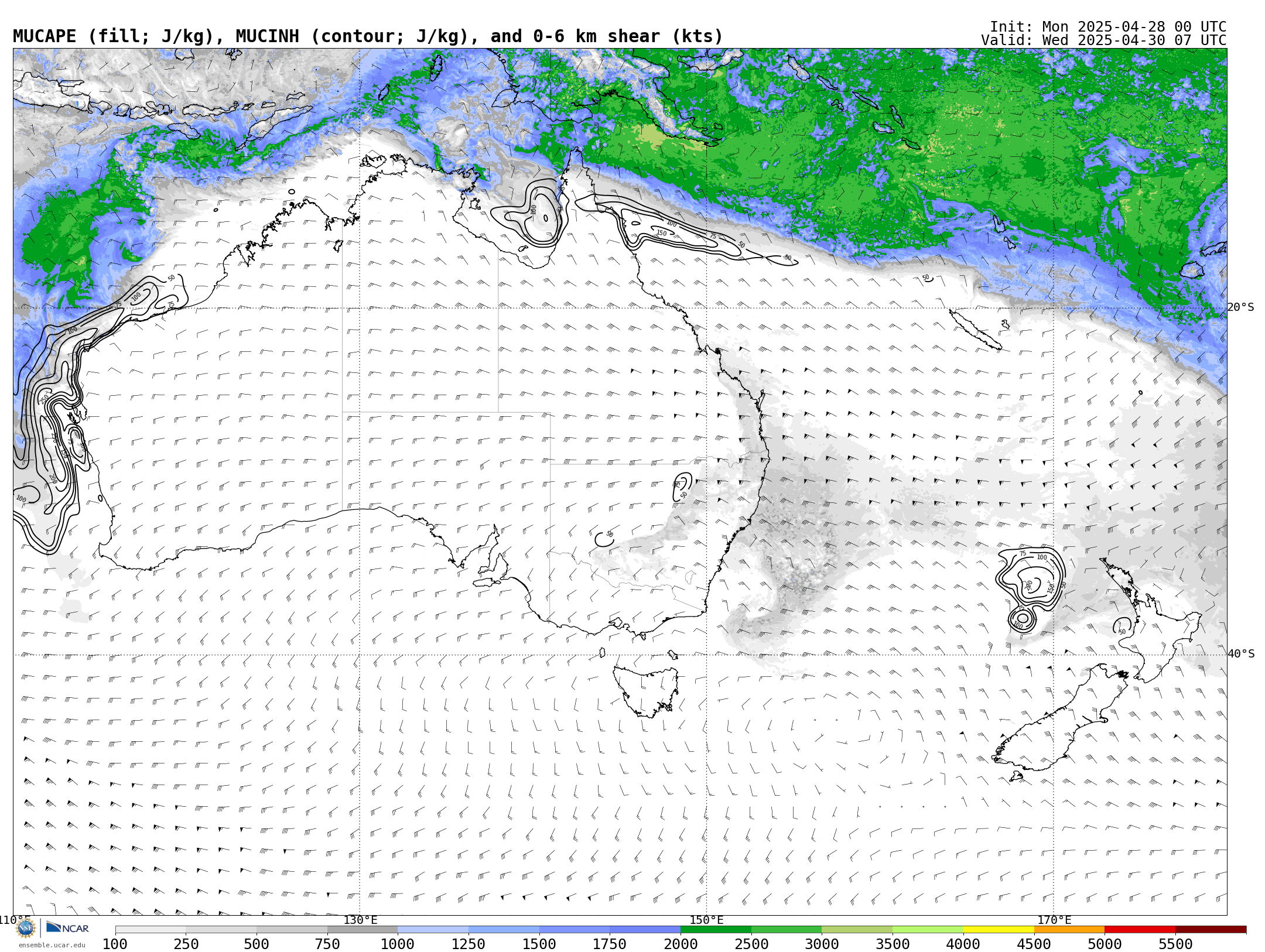Pick the yellow 4000–4500 colorbar swatch
Image resolution: width=1265 pixels, height=952 pixels.
[x=999, y=930]
